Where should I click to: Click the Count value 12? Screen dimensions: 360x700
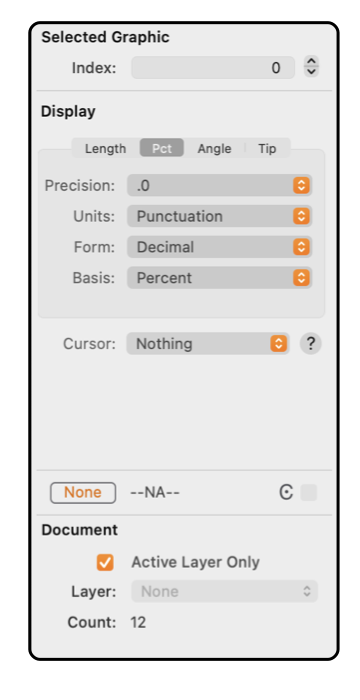click(138, 622)
